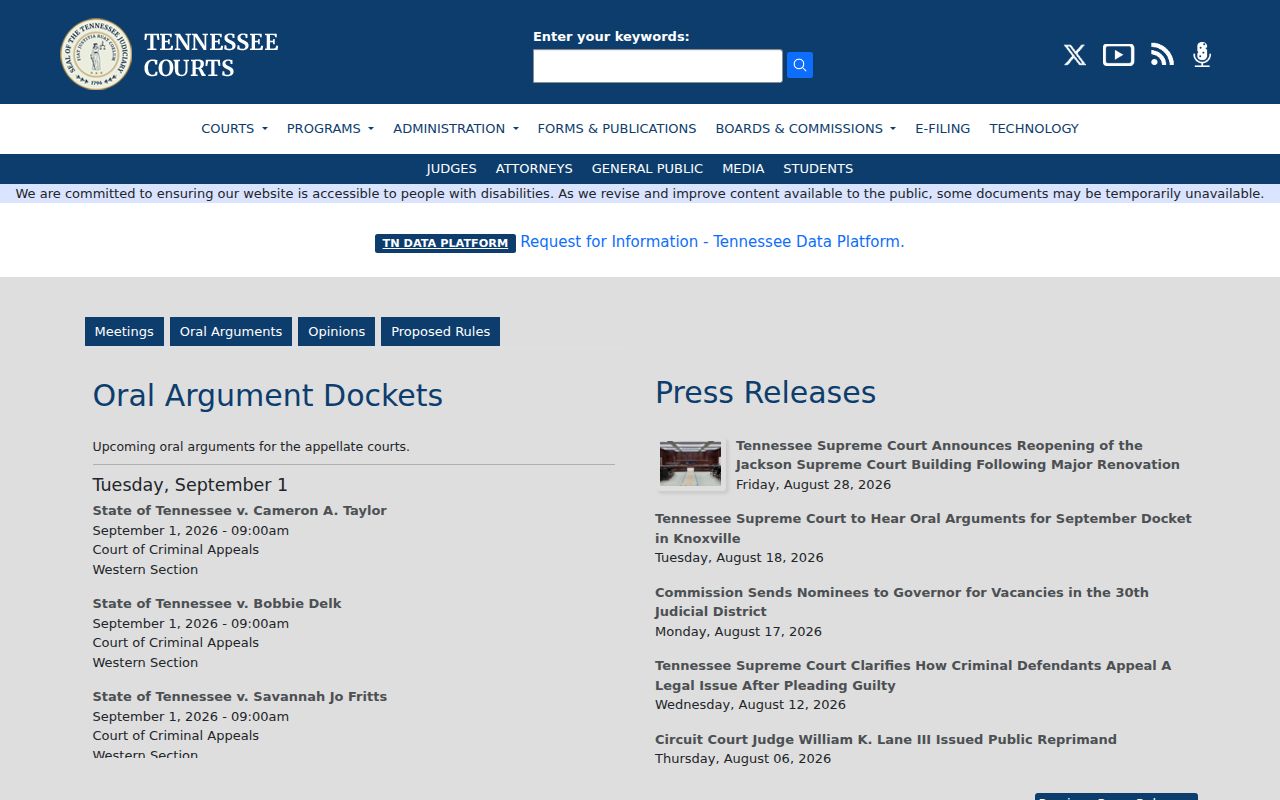Go to the Media section
The height and width of the screenshot is (800, 1280).
(743, 169)
